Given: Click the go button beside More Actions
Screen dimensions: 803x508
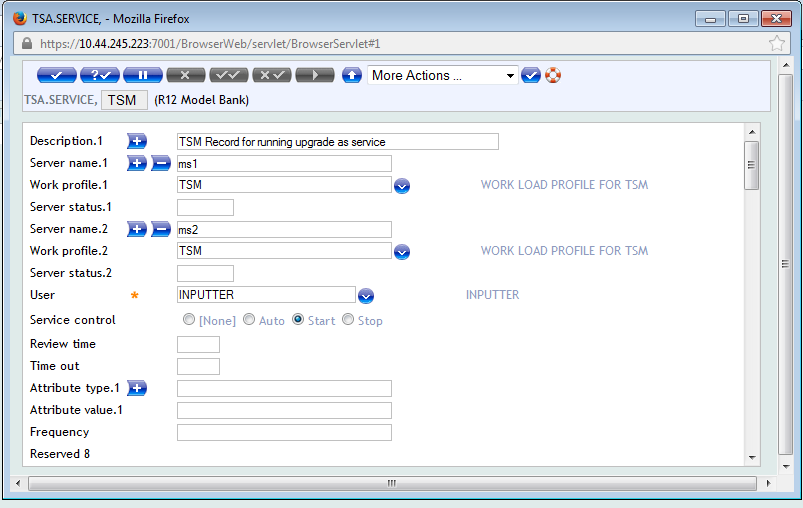Looking at the screenshot, I should pyautogui.click(x=531, y=75).
